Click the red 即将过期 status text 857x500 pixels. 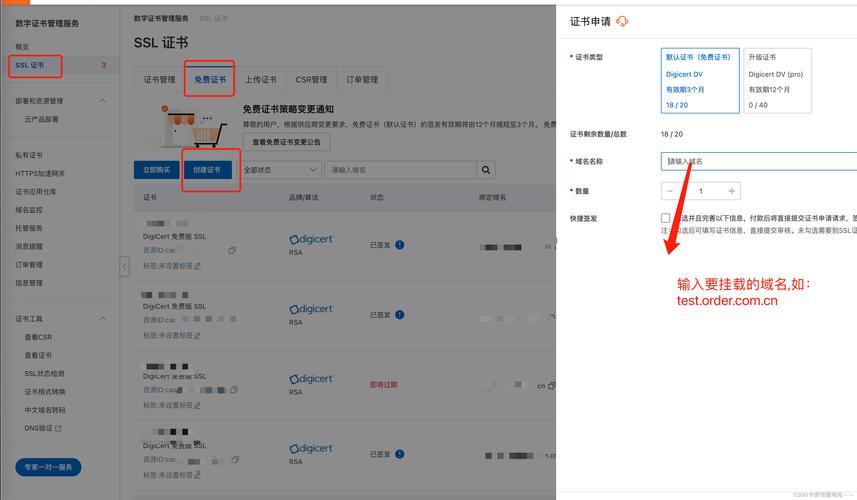coord(384,385)
